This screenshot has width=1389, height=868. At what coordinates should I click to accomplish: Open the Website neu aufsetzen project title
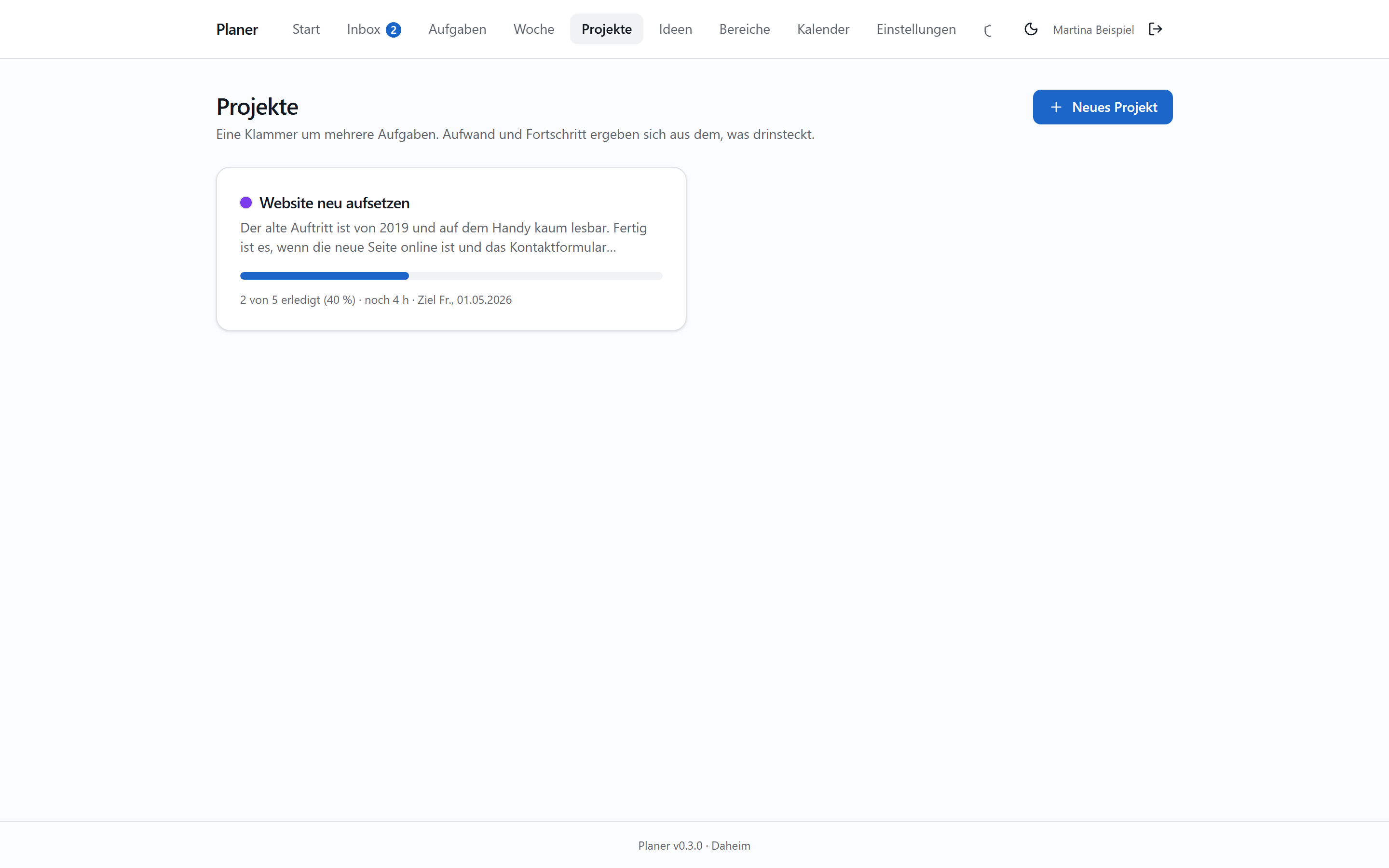coord(335,203)
